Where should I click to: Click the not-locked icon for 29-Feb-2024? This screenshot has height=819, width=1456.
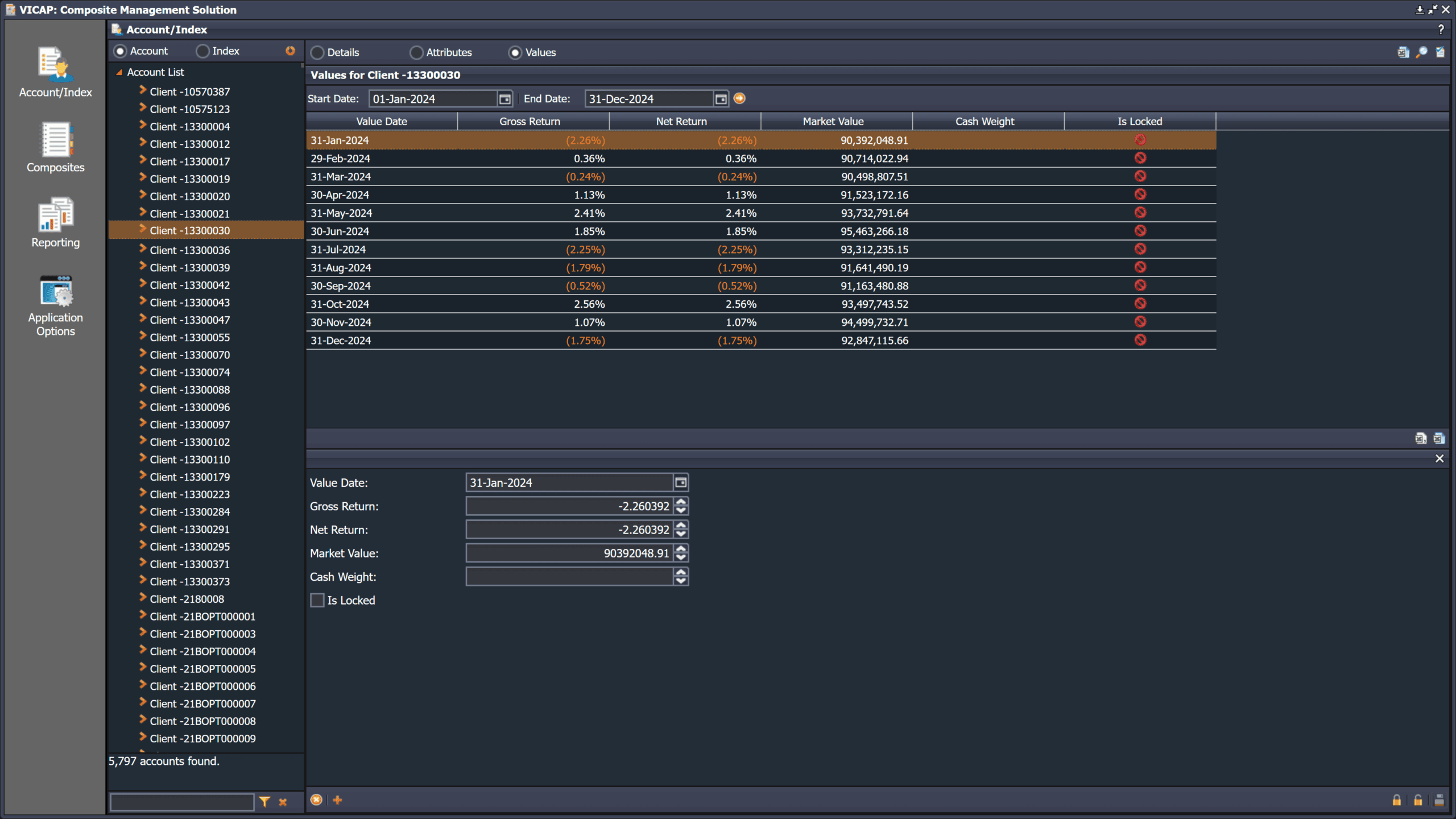pos(1140,158)
